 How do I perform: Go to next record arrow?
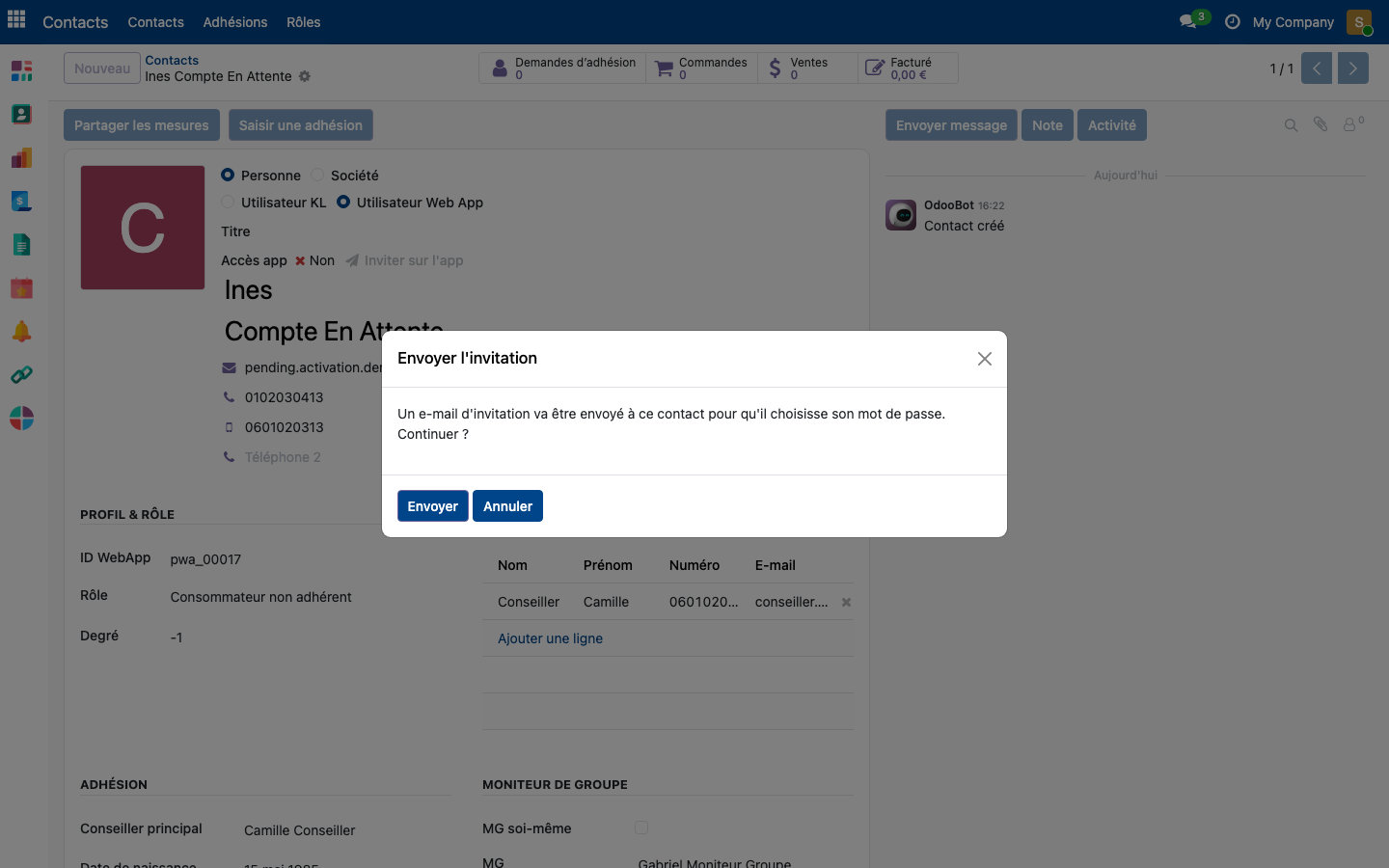1353,68
